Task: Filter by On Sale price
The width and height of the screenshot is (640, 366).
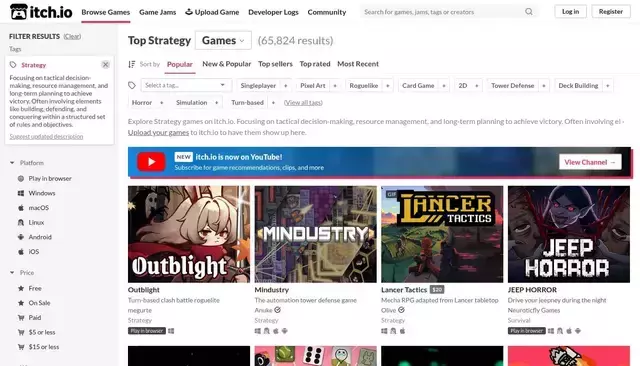Action: (39, 303)
